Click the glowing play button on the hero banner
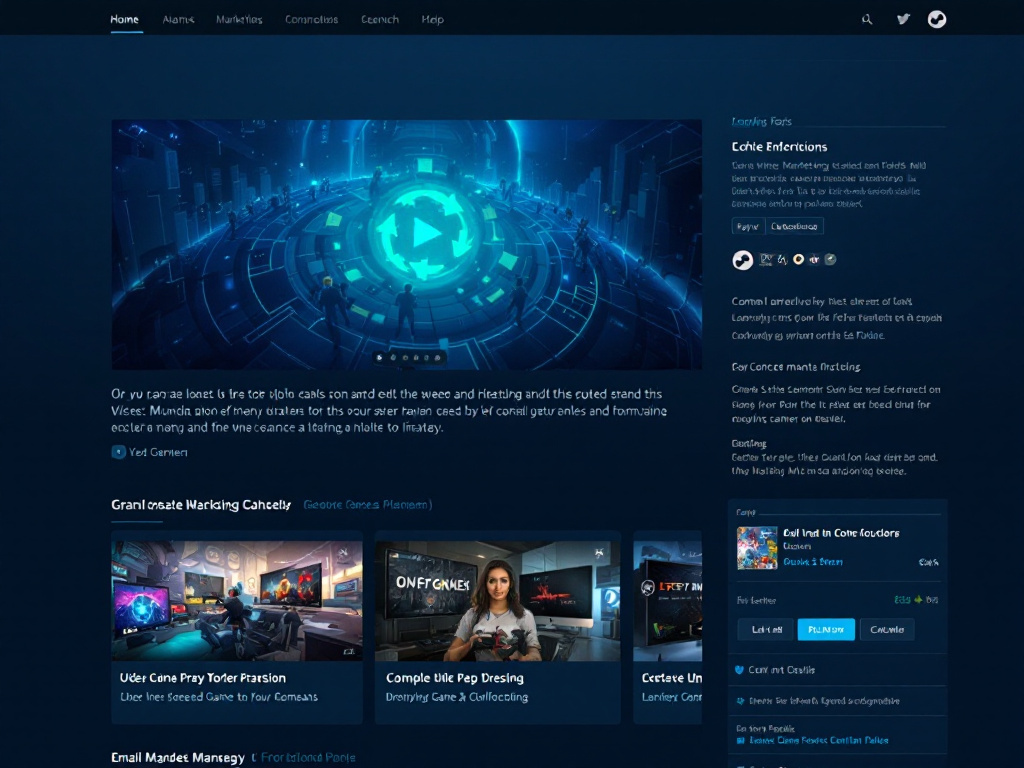1024x768 pixels. pos(426,232)
